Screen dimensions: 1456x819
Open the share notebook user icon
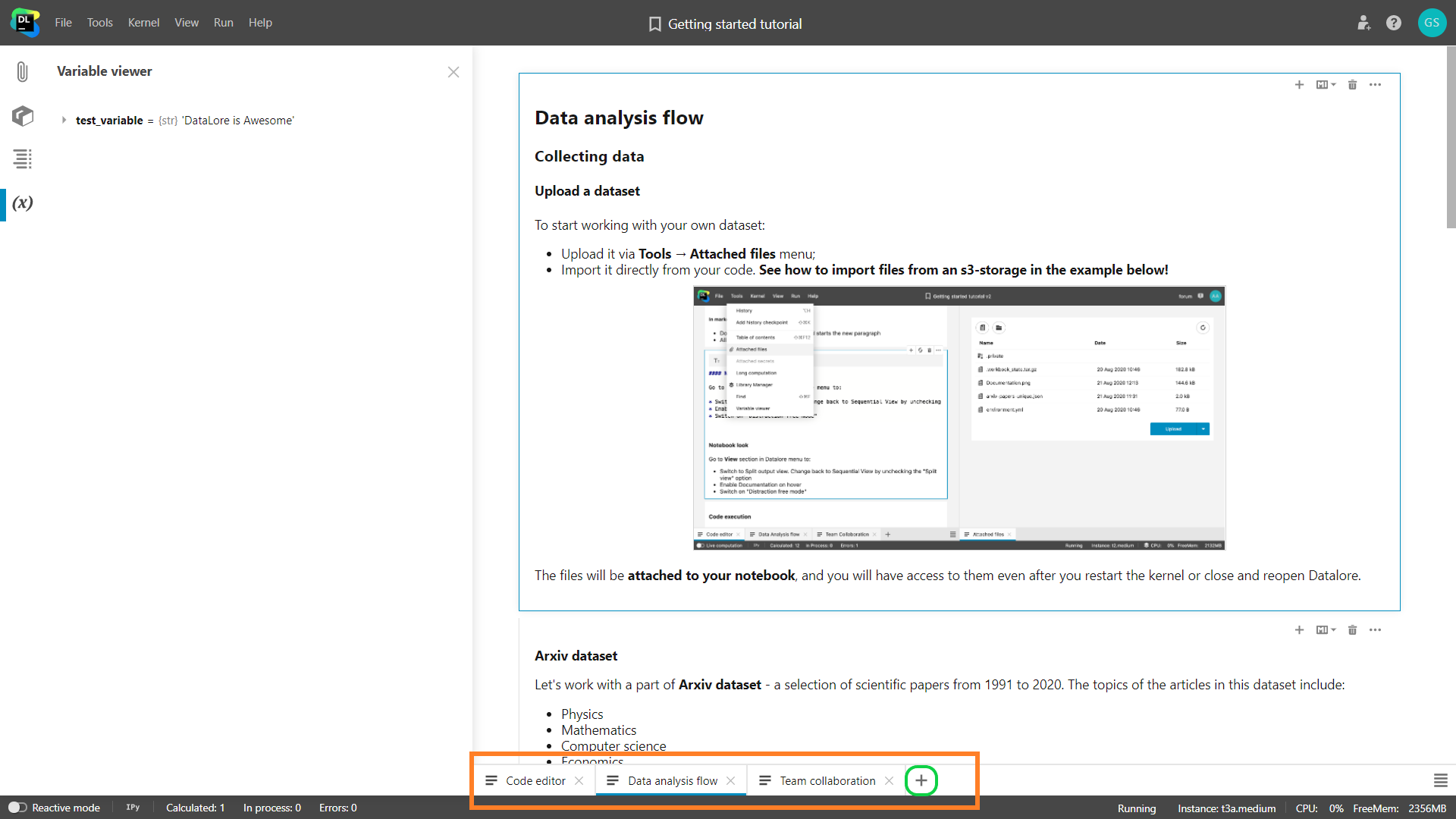tap(1363, 23)
